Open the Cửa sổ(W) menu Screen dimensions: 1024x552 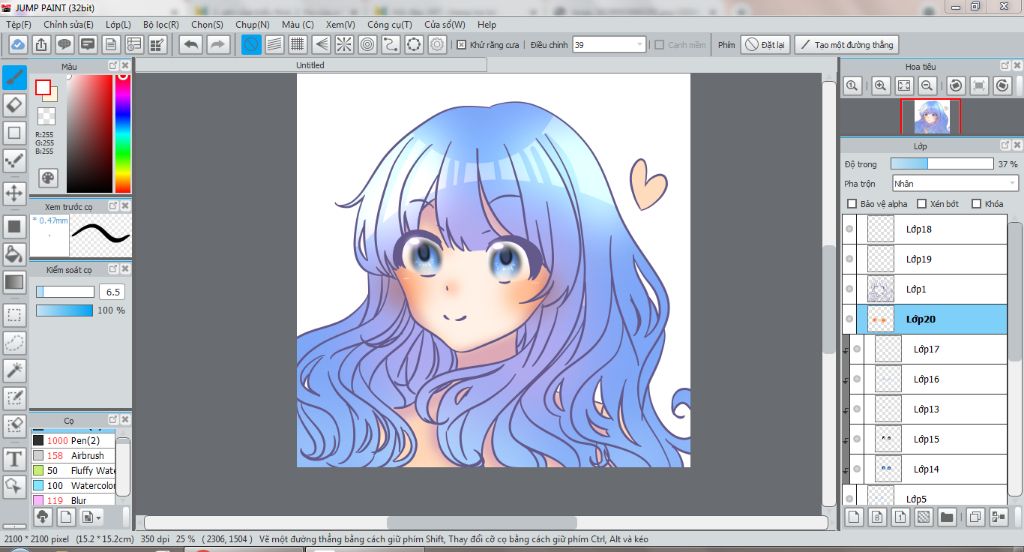point(445,25)
